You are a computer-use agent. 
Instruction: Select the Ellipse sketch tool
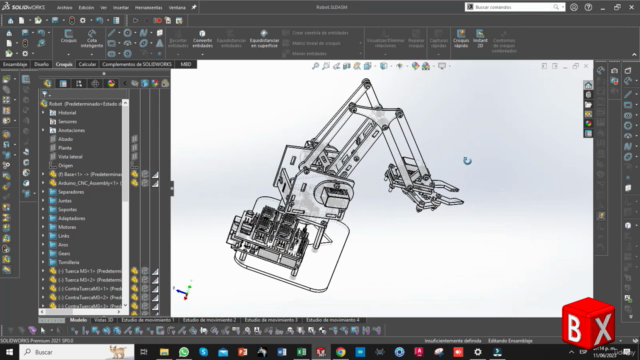(143, 43)
